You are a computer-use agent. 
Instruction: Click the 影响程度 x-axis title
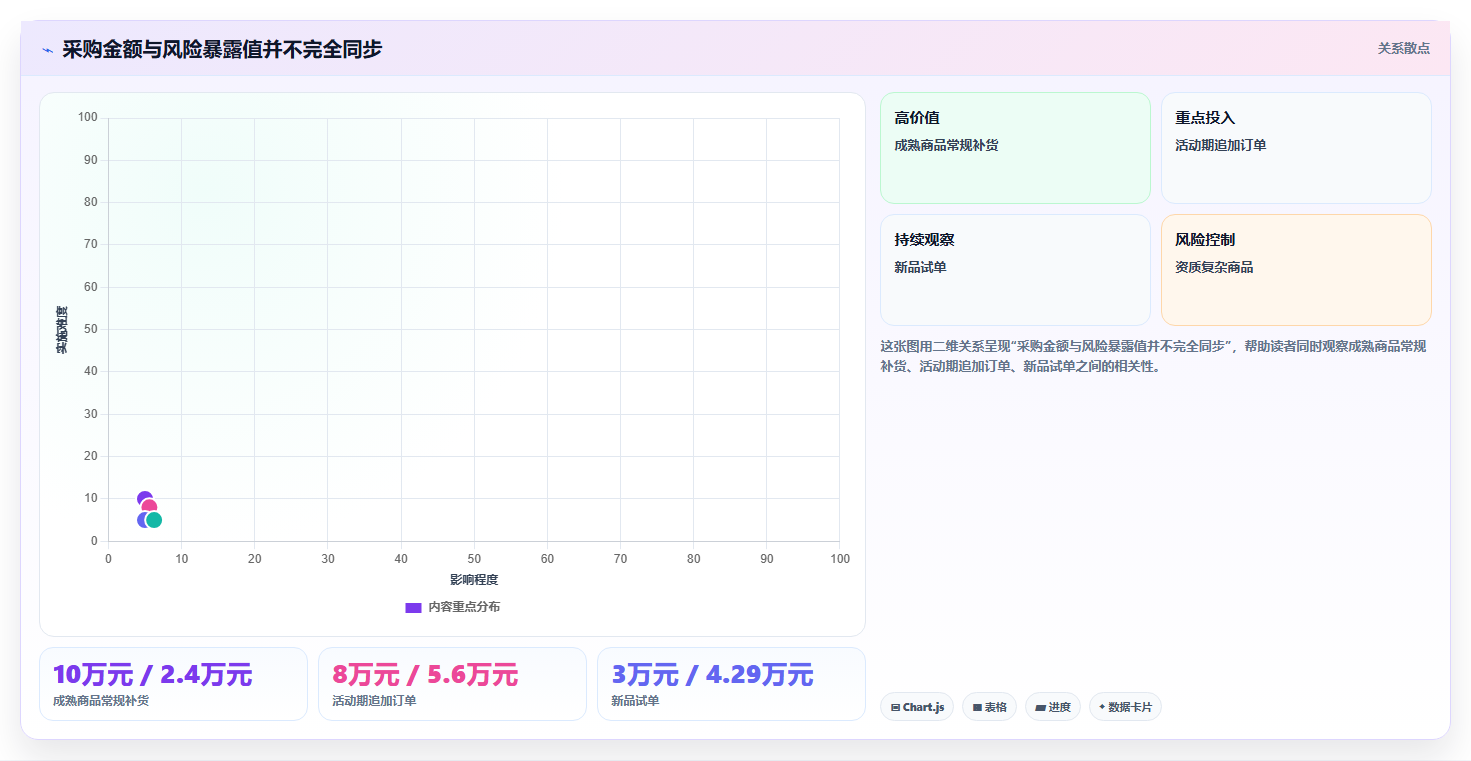pos(474,580)
